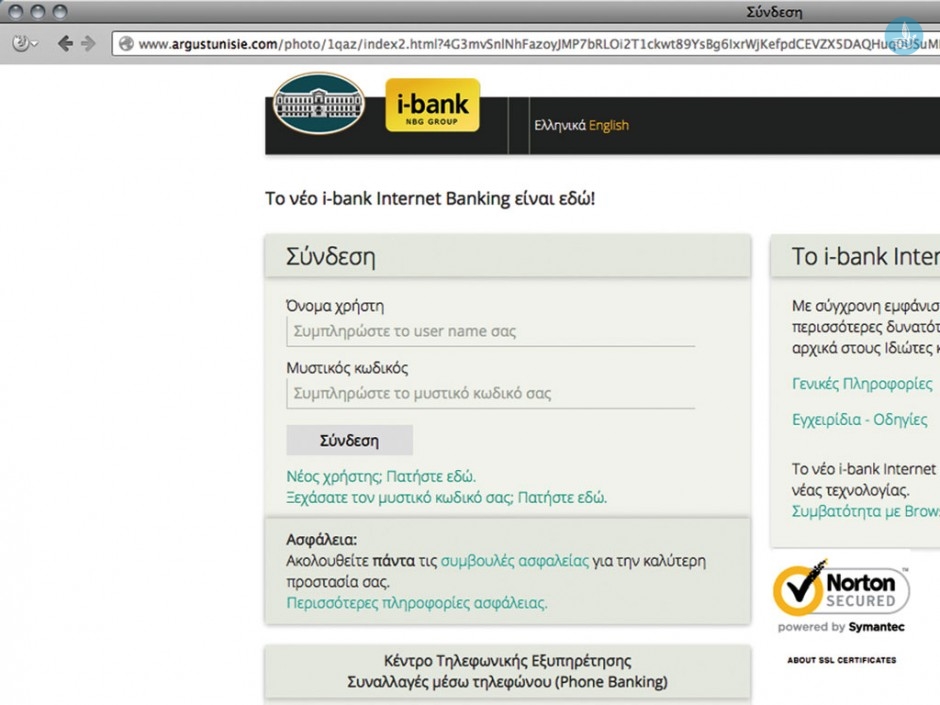Focus the Όνομα χρήστη username field
Image resolution: width=940 pixels, height=705 pixels.
(x=490, y=332)
